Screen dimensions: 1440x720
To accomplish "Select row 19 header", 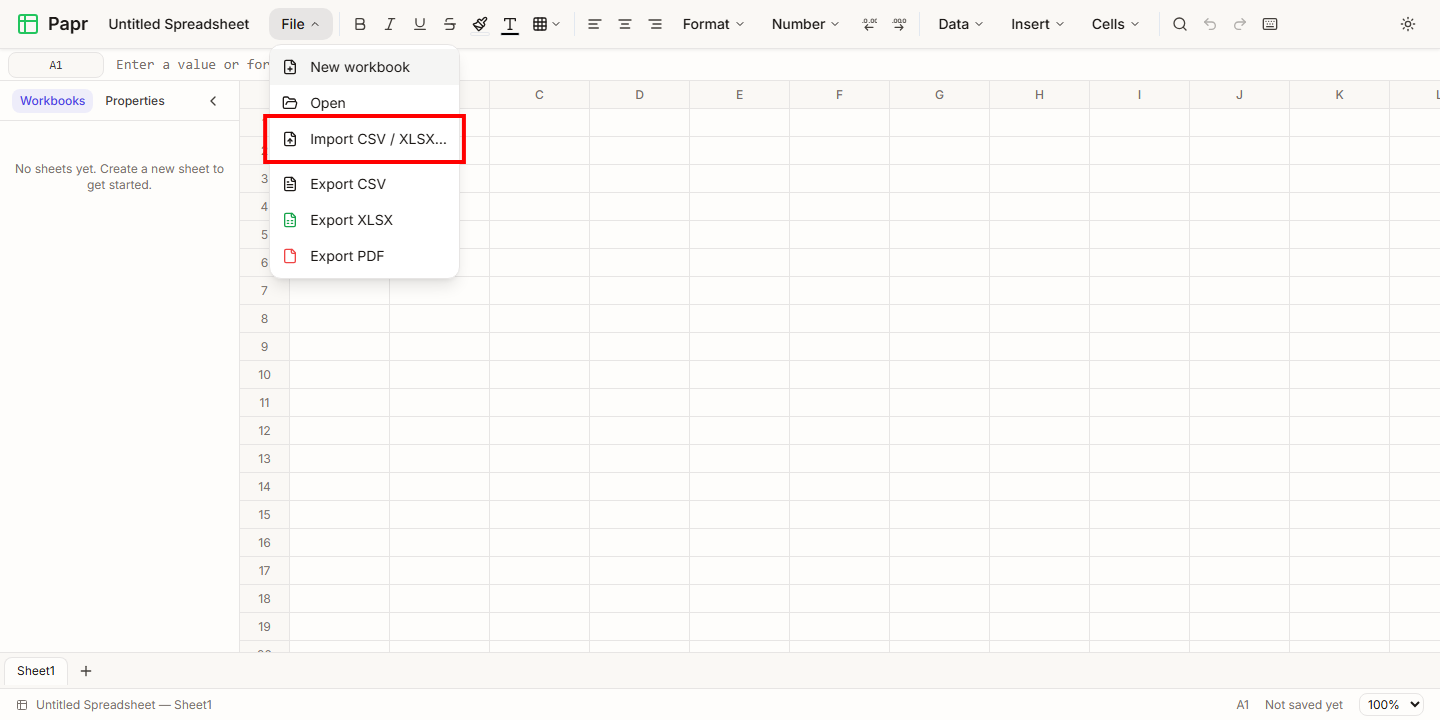I will click(x=264, y=627).
